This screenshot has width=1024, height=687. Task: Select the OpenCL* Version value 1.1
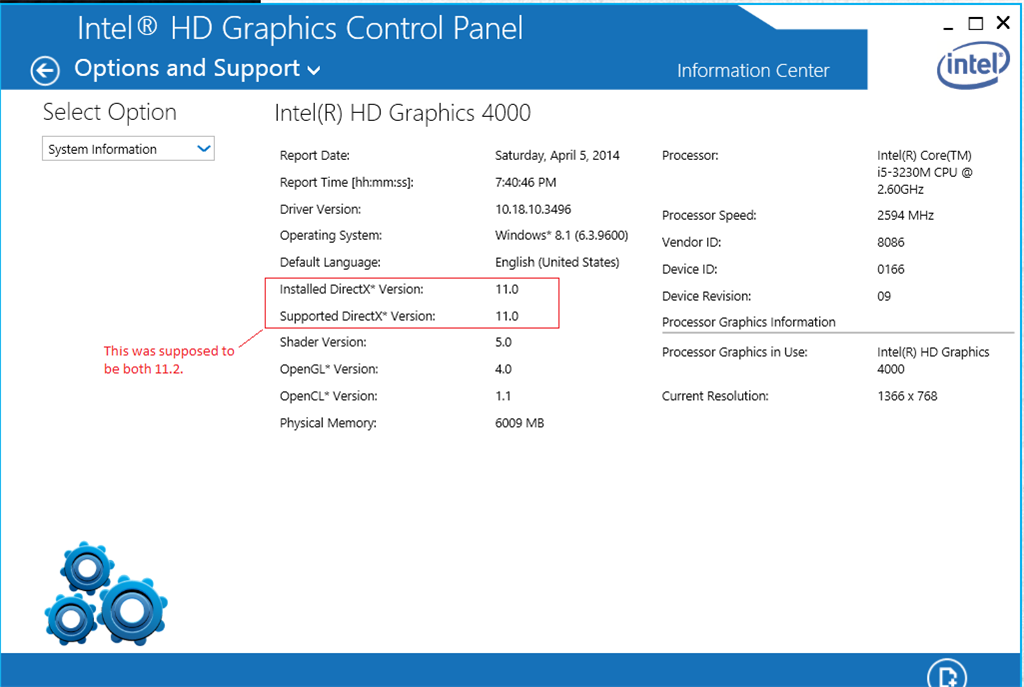(503, 396)
